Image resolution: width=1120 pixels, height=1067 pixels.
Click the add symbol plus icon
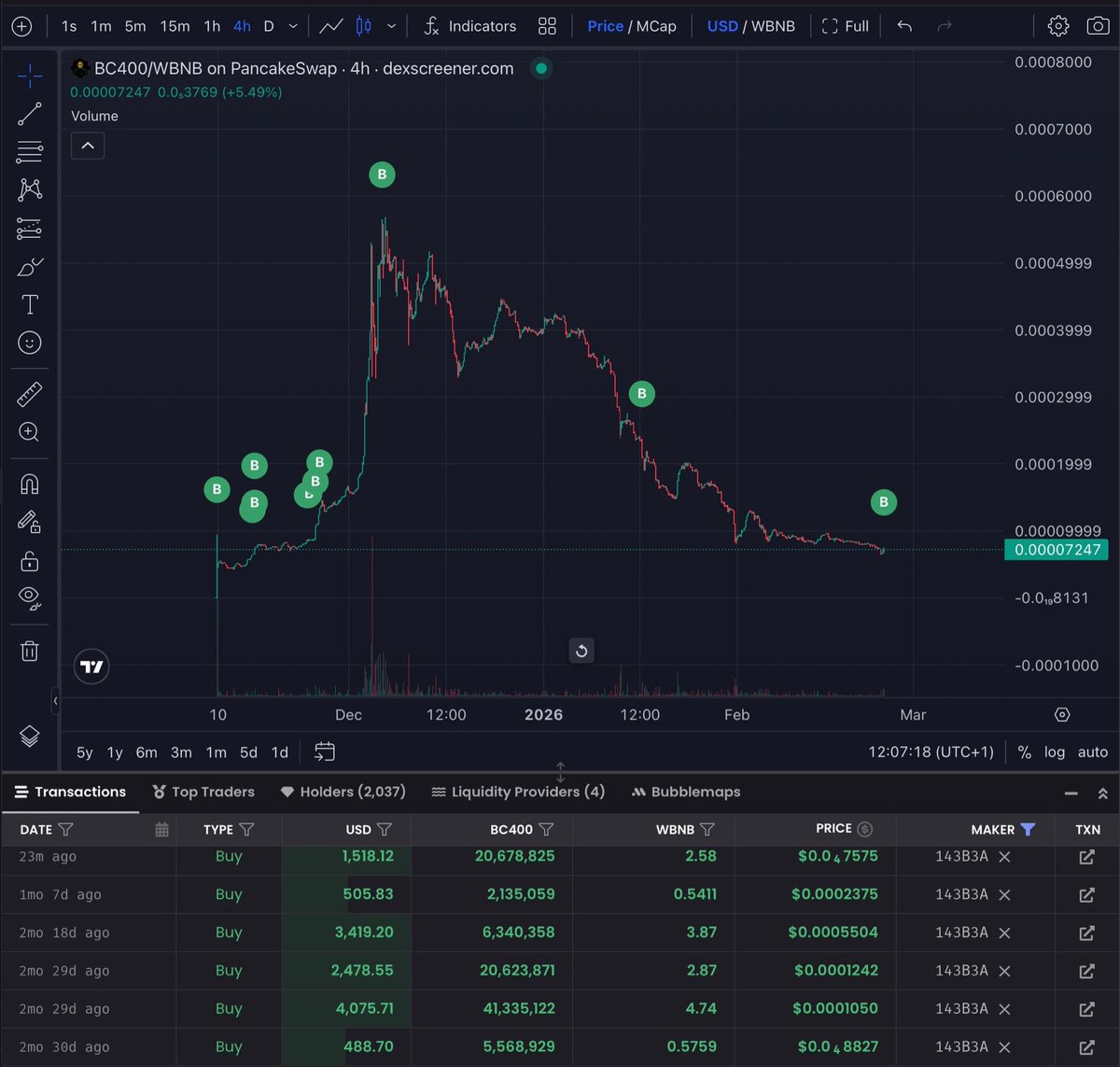point(21,26)
